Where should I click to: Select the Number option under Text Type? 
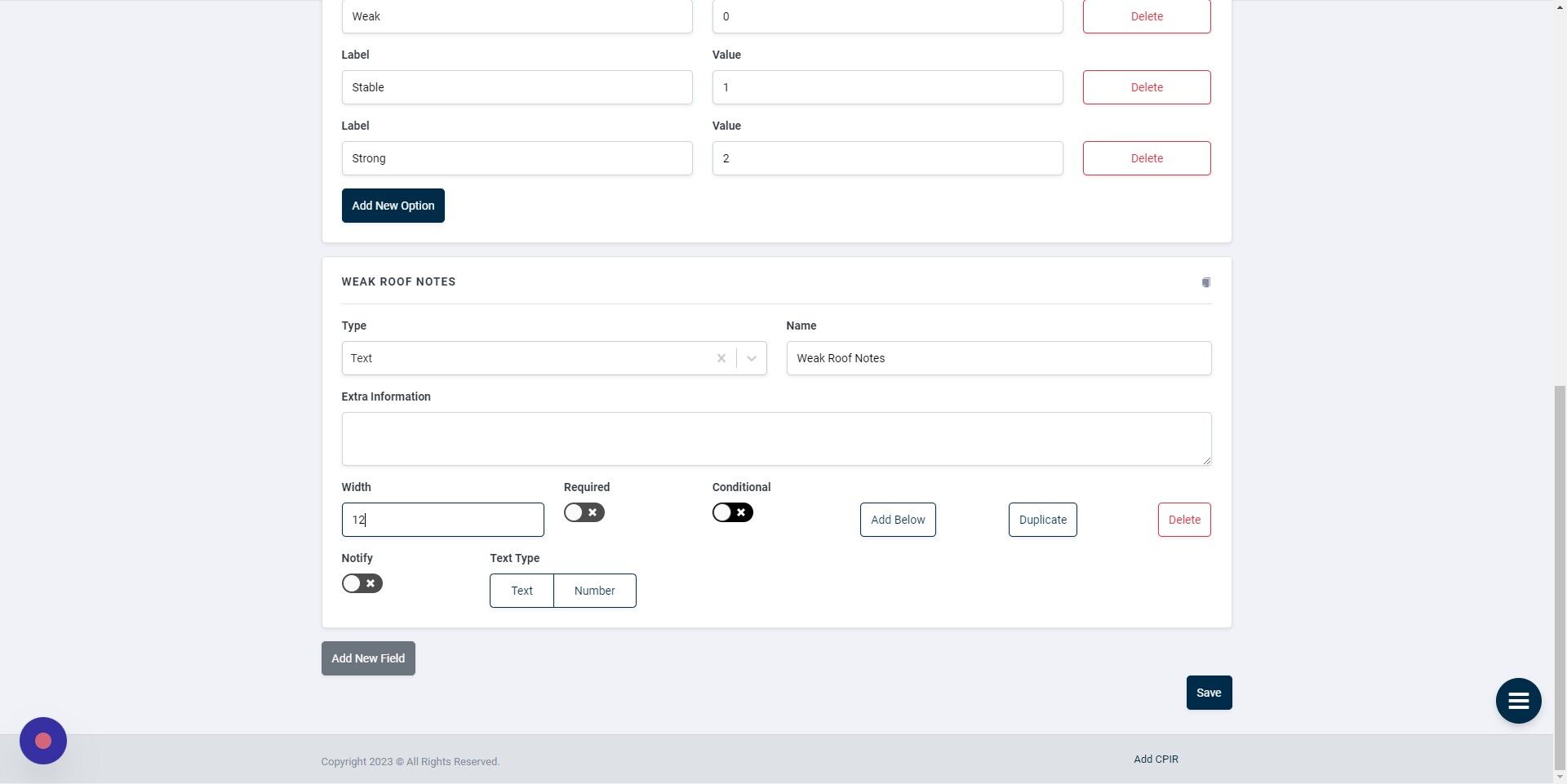click(595, 591)
